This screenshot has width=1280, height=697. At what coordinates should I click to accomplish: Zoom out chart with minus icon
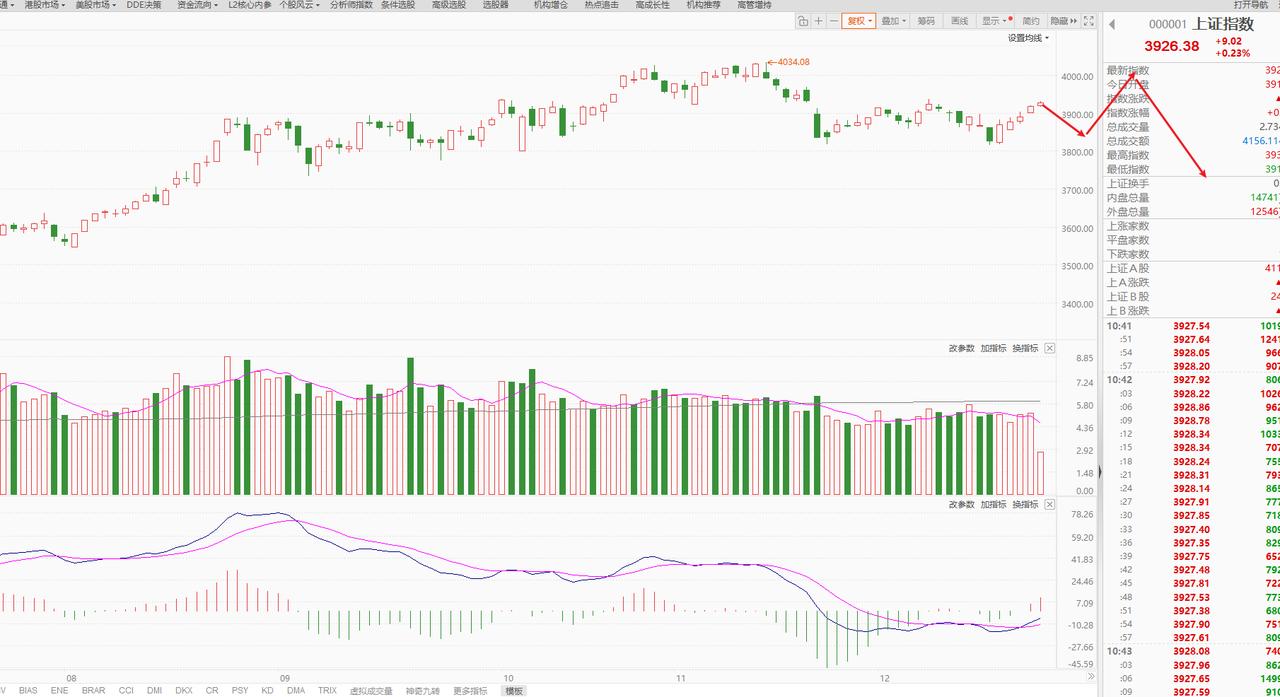[x=833, y=20]
